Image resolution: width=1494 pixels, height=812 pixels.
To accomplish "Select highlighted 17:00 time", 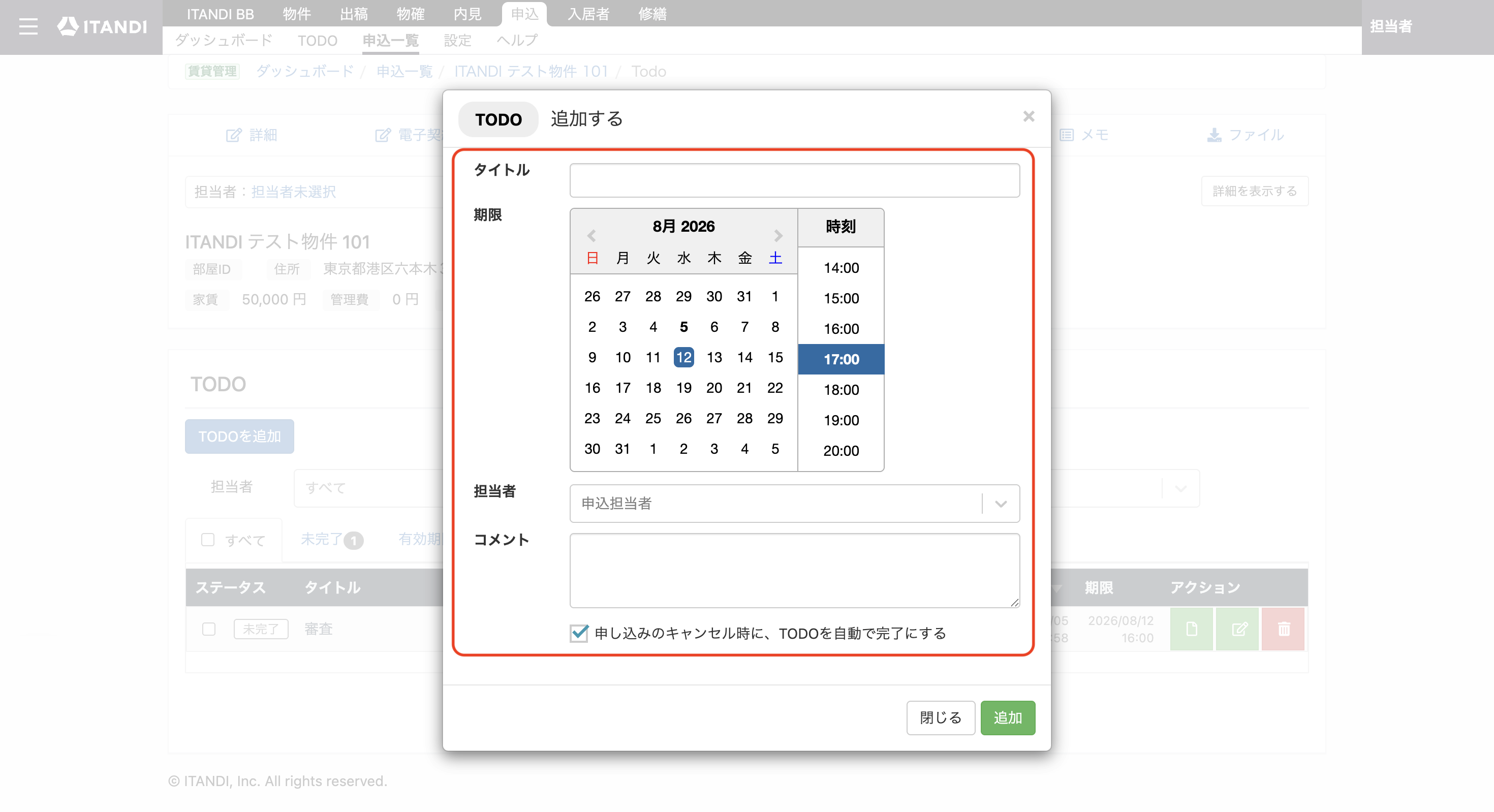I will click(841, 359).
